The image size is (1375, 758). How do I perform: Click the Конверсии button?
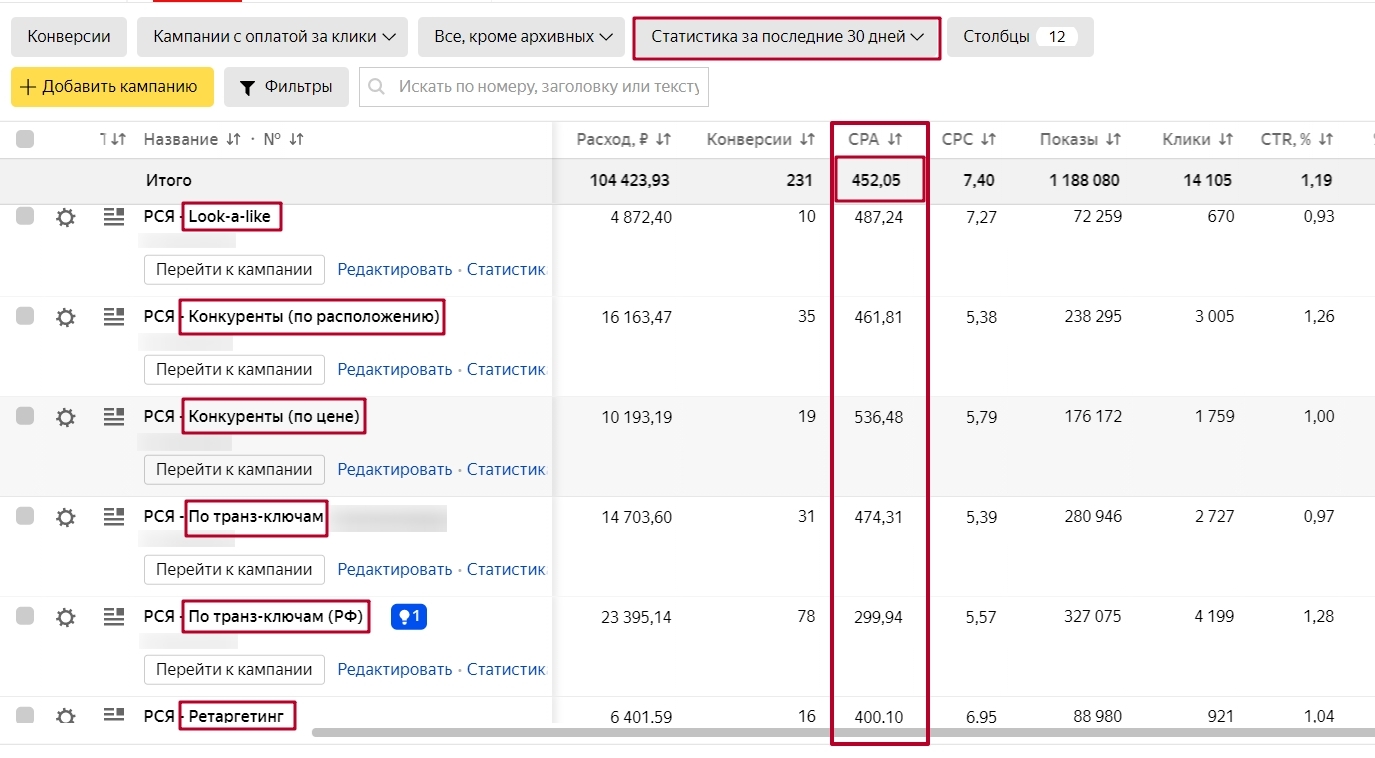pos(69,37)
